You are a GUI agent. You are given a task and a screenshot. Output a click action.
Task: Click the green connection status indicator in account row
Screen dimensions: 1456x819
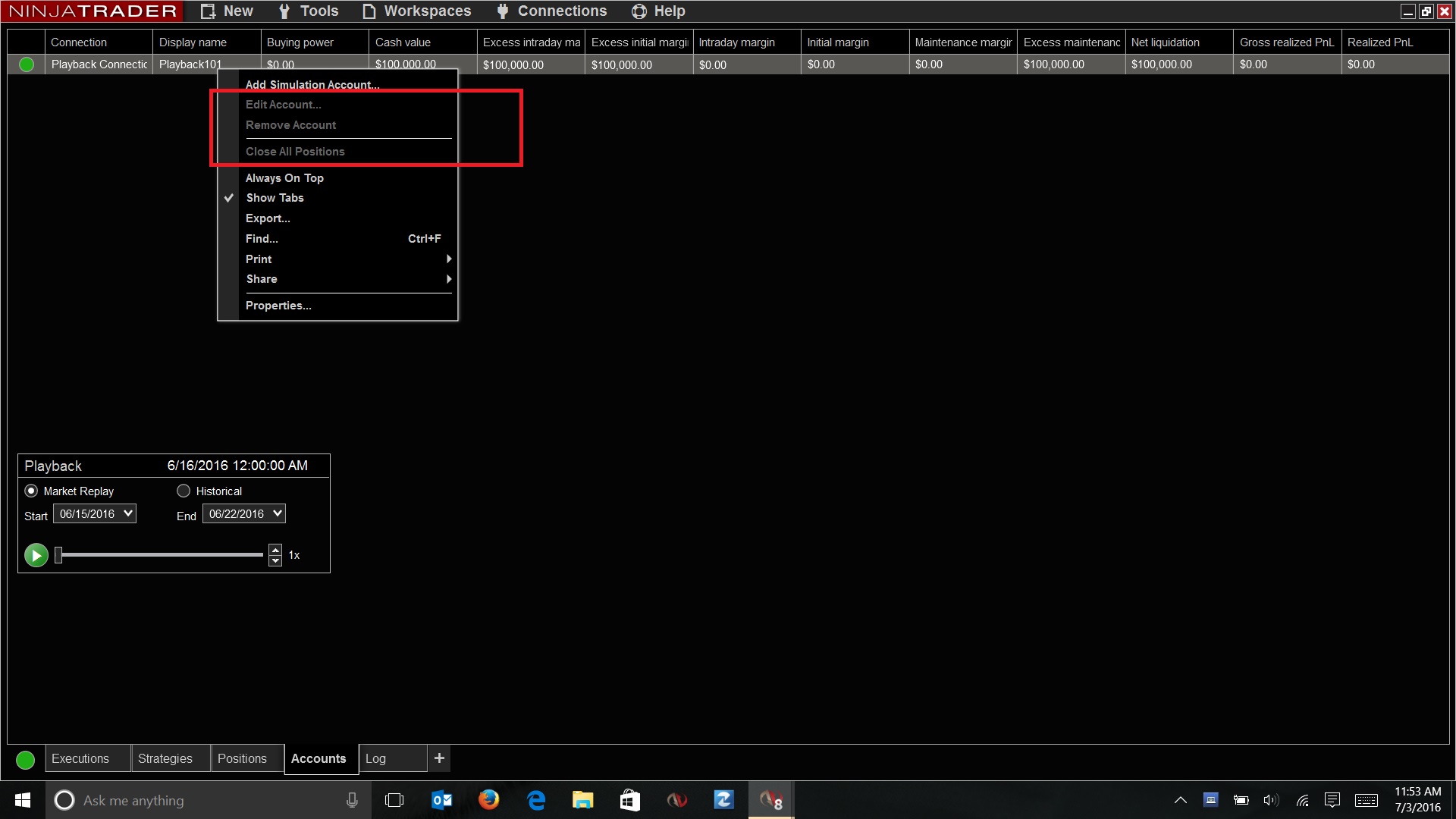coord(27,64)
